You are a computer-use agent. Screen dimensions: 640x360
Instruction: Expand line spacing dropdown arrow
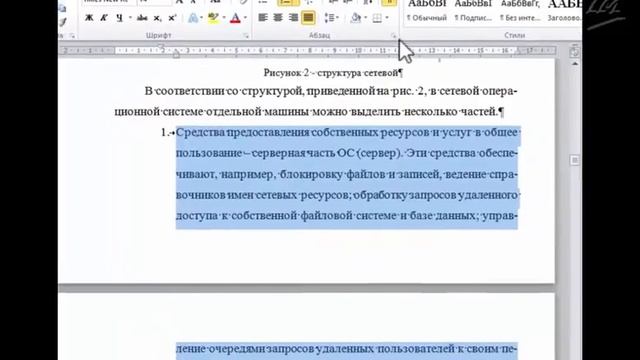pyautogui.click(x=338, y=18)
